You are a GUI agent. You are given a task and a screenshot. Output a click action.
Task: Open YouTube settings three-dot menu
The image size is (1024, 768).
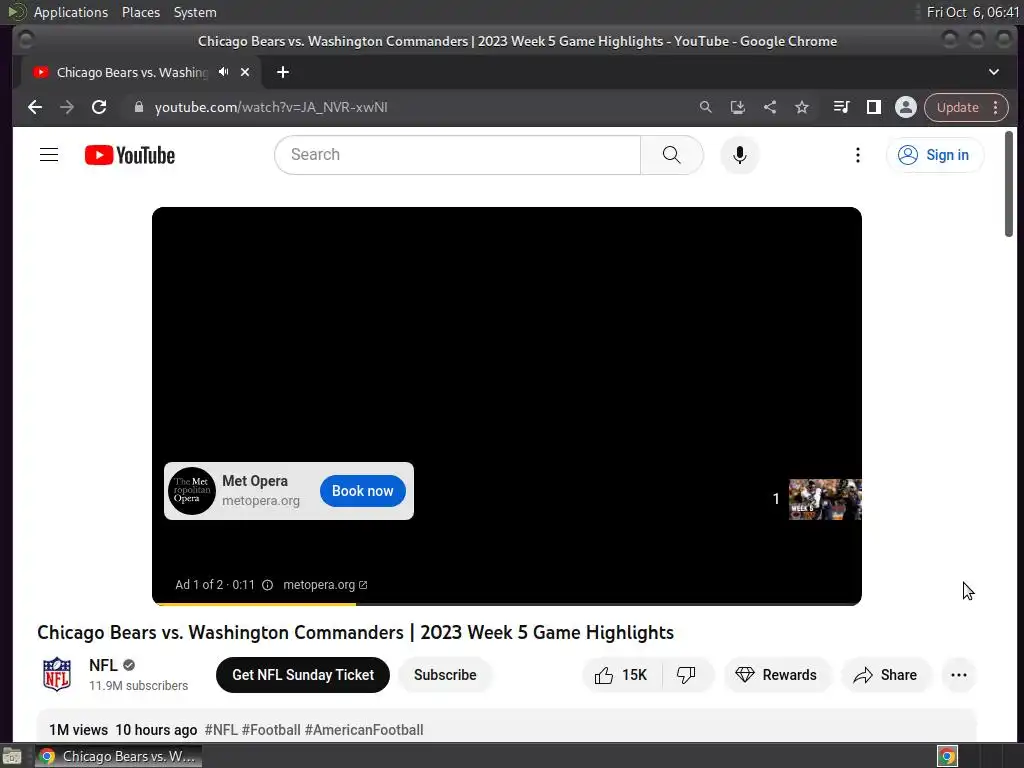click(857, 155)
